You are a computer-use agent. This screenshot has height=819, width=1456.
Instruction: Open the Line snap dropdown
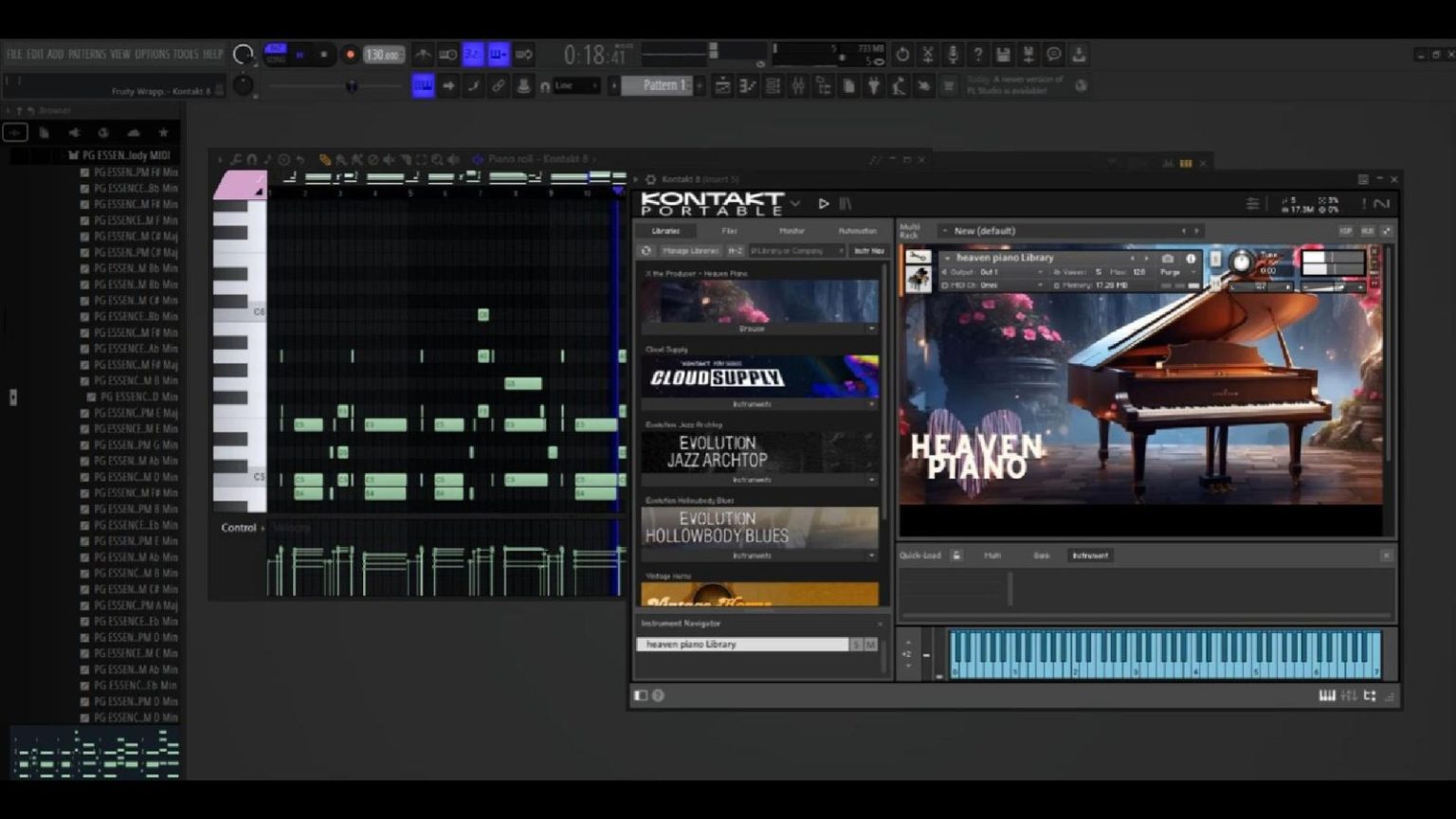click(576, 85)
